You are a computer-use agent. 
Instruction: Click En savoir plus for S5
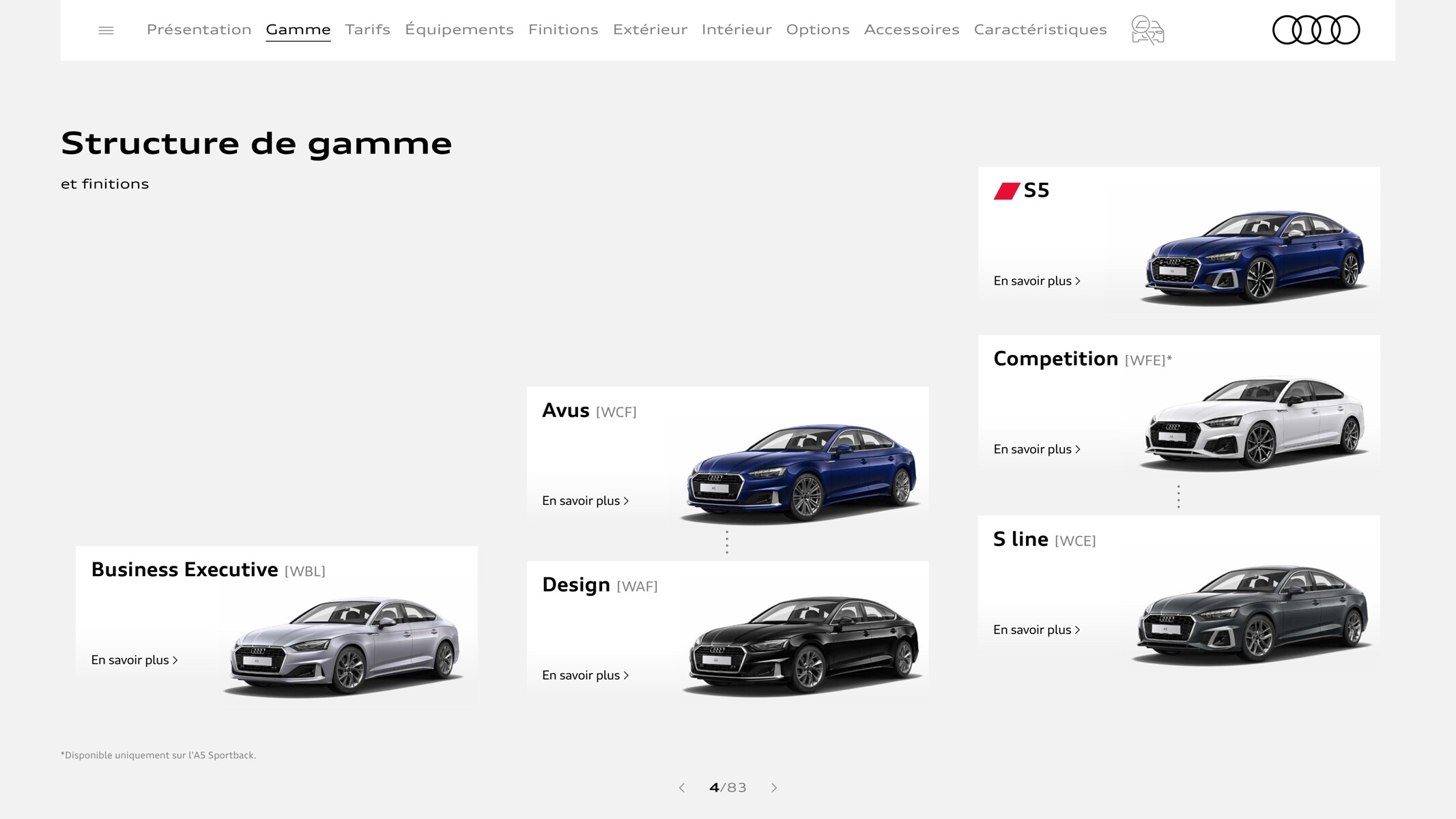pos(1037,281)
